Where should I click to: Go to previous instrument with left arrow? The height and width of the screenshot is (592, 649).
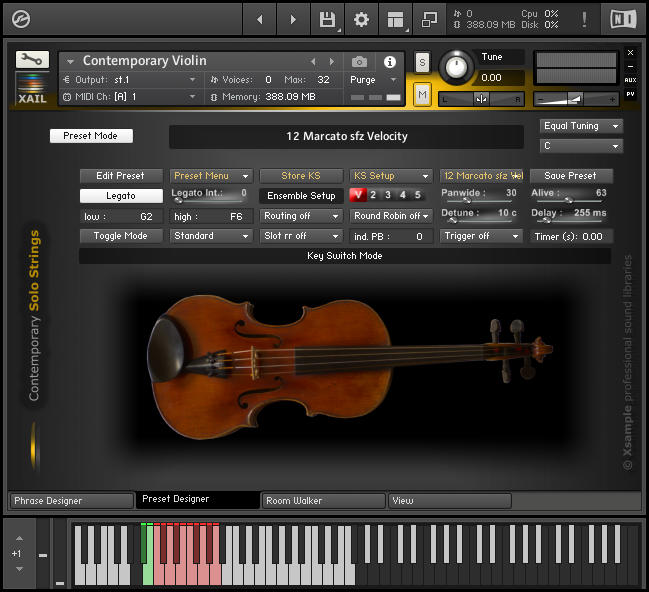pos(260,19)
